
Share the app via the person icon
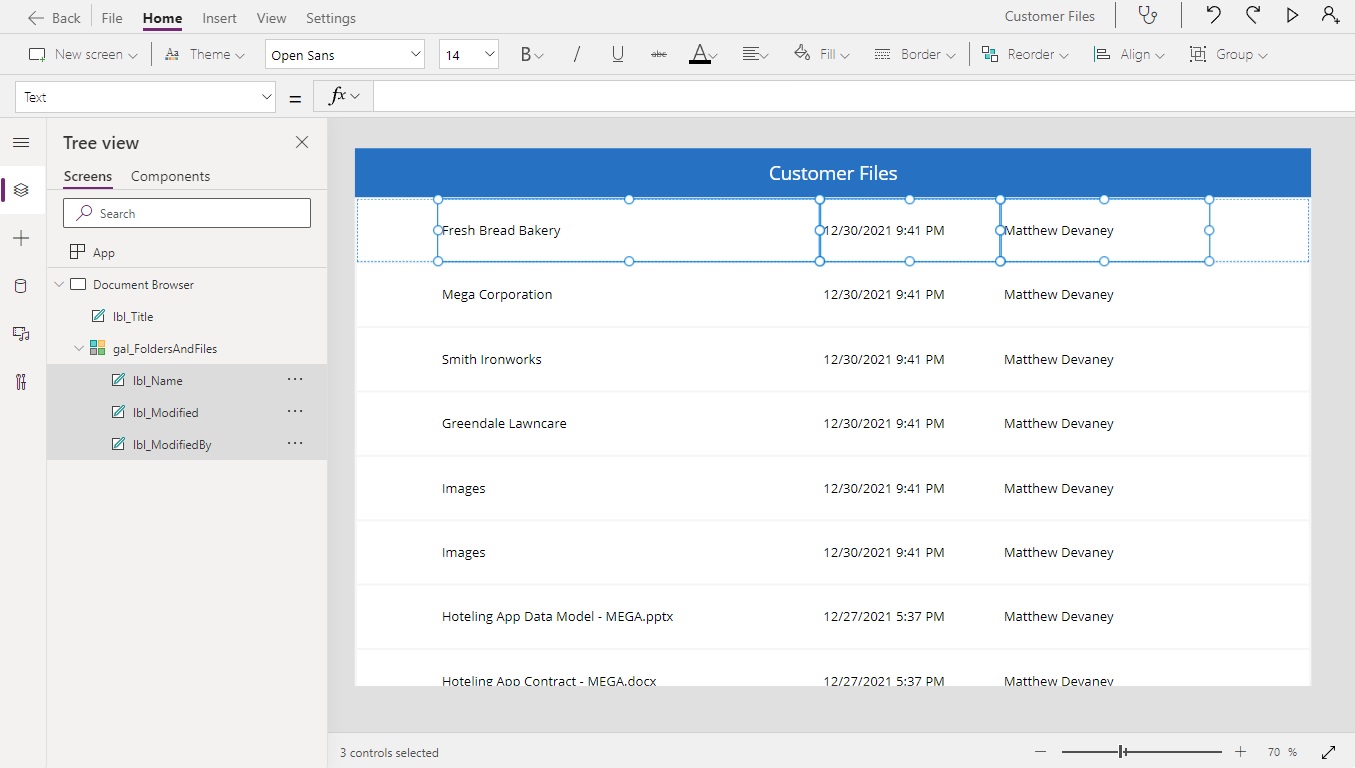[x=1330, y=15]
